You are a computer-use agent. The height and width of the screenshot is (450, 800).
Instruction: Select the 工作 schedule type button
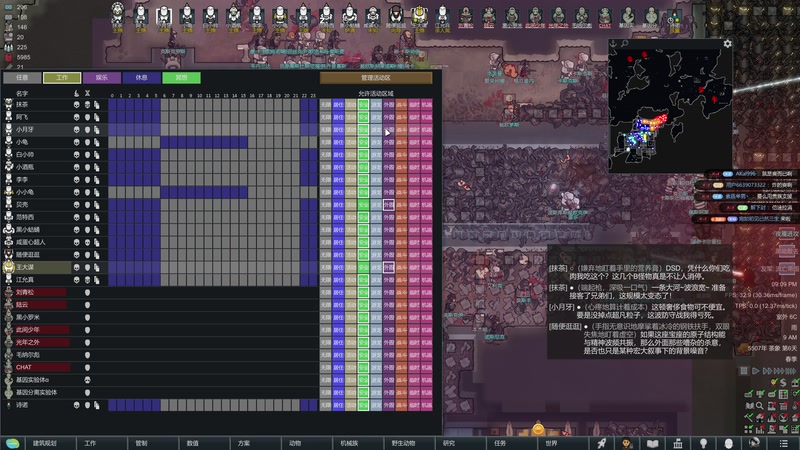pos(62,78)
